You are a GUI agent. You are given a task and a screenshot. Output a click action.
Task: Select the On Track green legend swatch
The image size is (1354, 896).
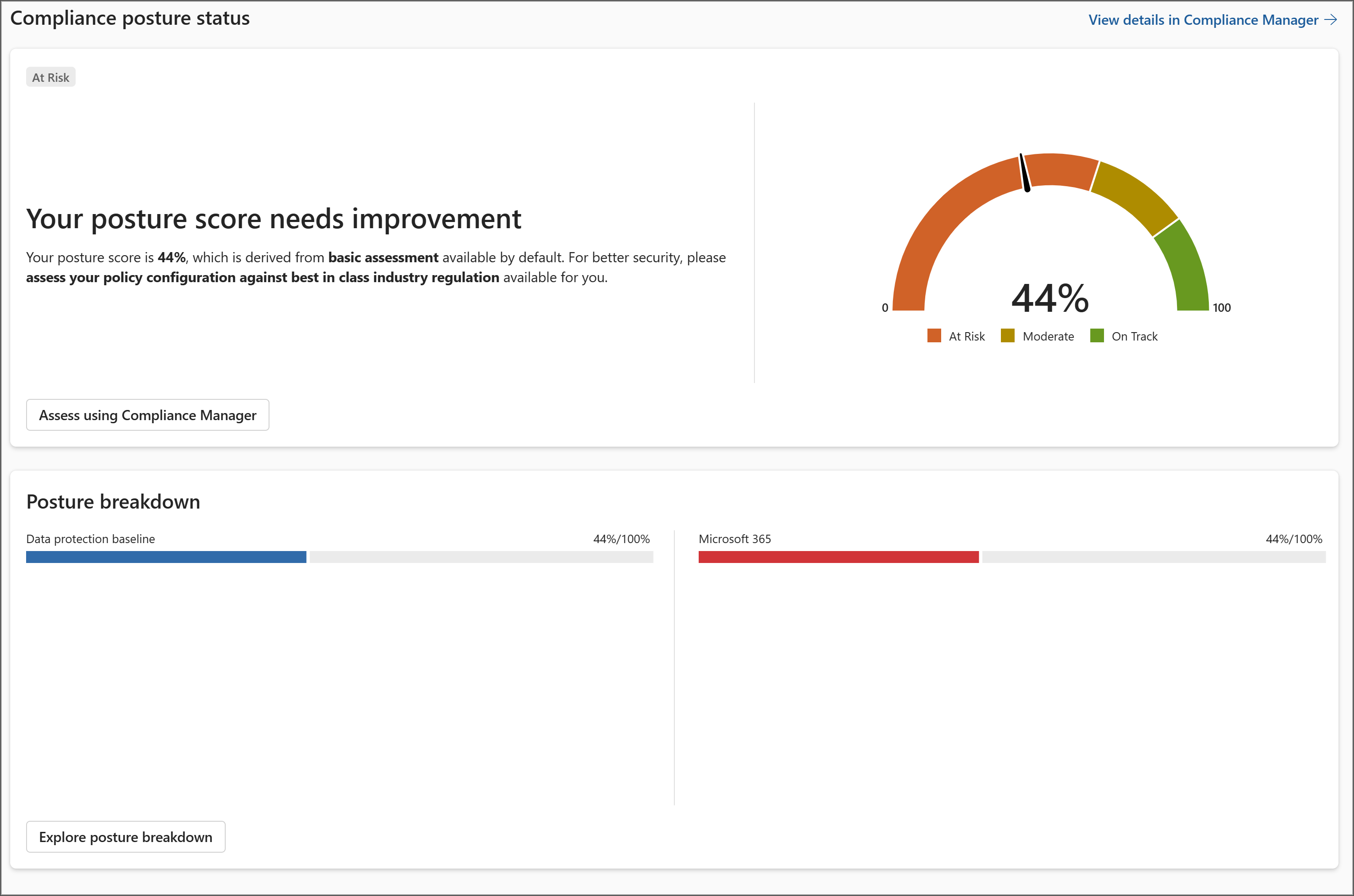coord(1097,335)
